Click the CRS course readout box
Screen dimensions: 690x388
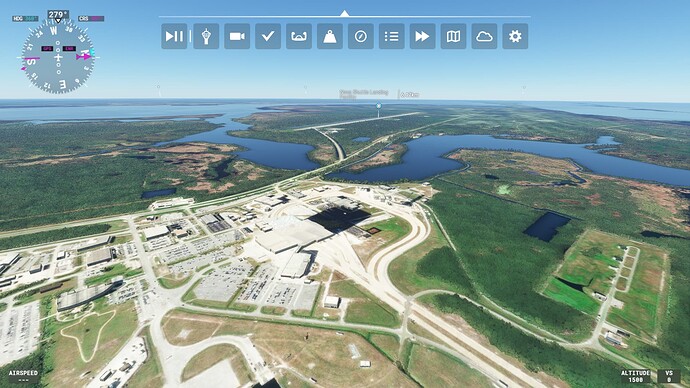91,18
